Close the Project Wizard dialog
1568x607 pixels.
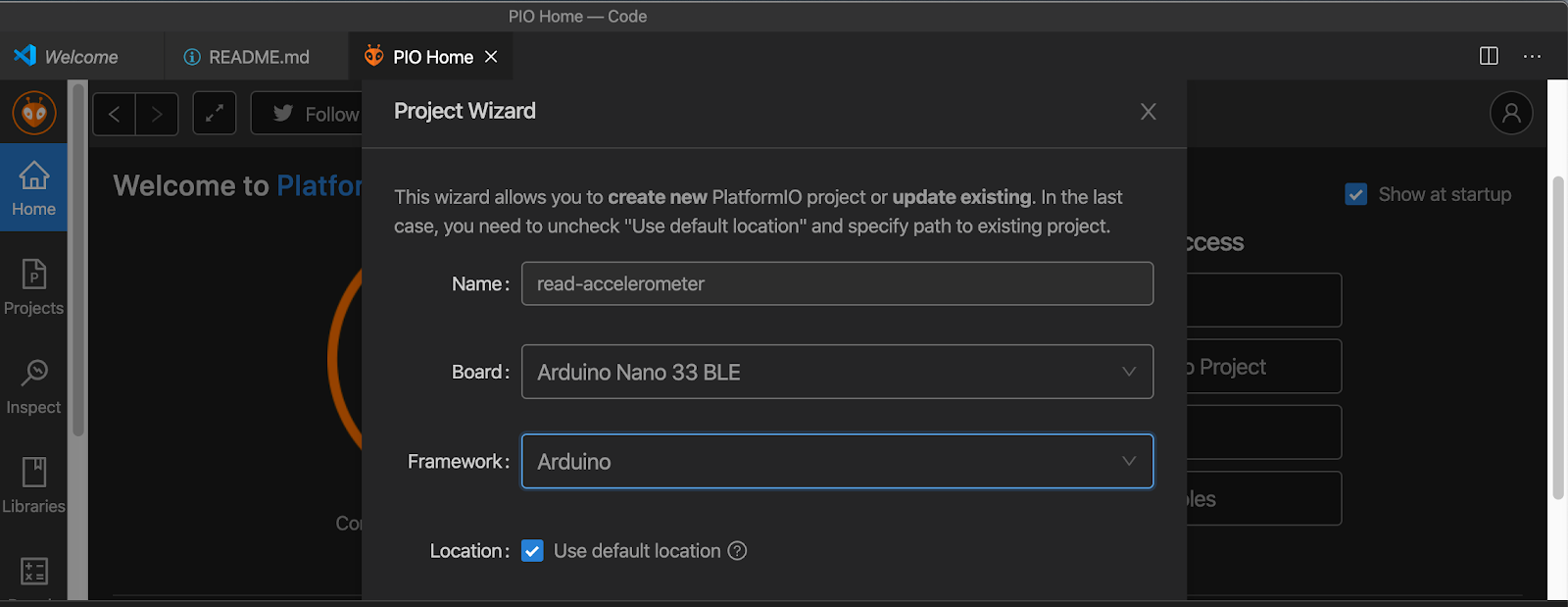(1149, 112)
